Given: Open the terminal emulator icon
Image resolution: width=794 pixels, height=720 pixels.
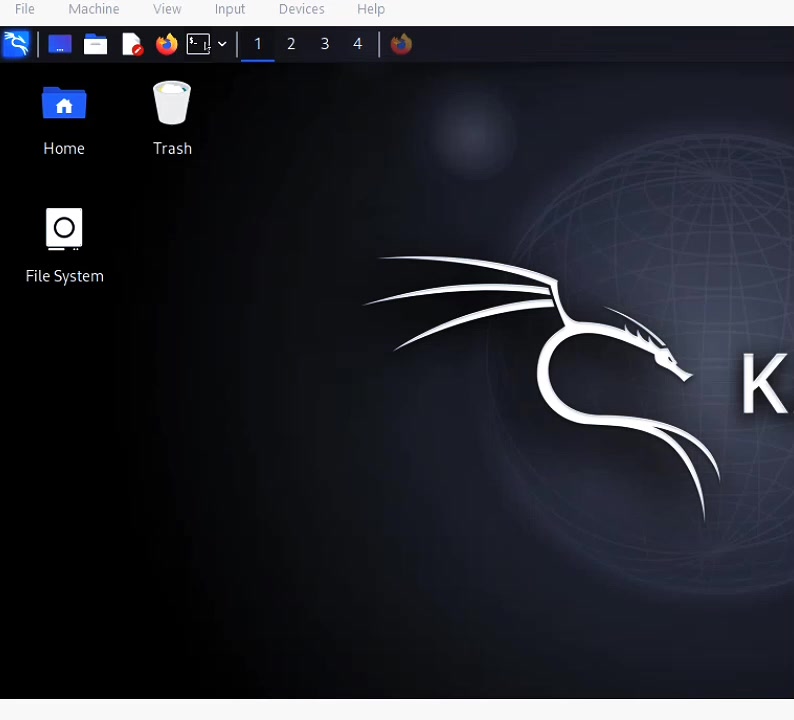Looking at the screenshot, I should point(198,45).
